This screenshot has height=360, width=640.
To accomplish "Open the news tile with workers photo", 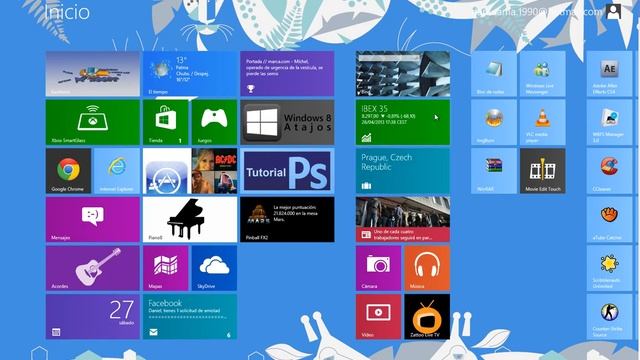I will tap(403, 220).
